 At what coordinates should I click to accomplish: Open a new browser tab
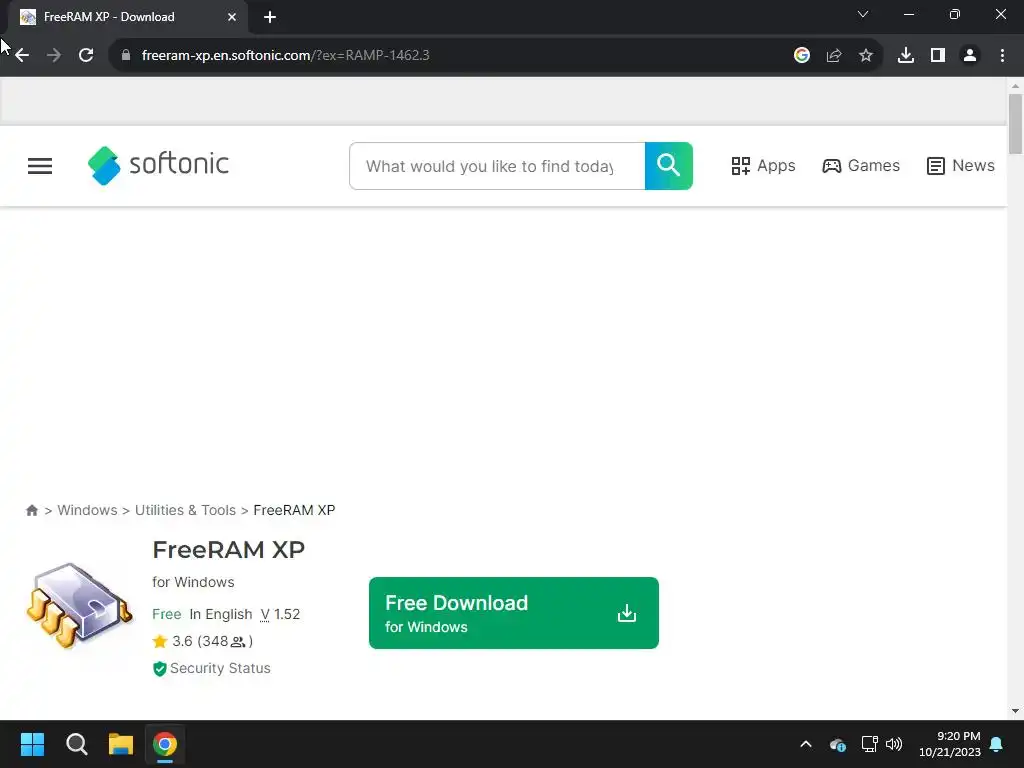[x=270, y=17]
